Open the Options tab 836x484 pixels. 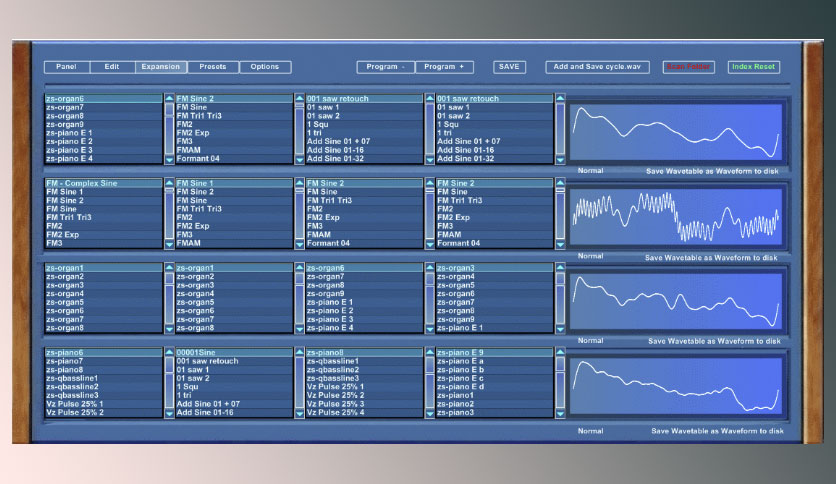[x=265, y=67]
